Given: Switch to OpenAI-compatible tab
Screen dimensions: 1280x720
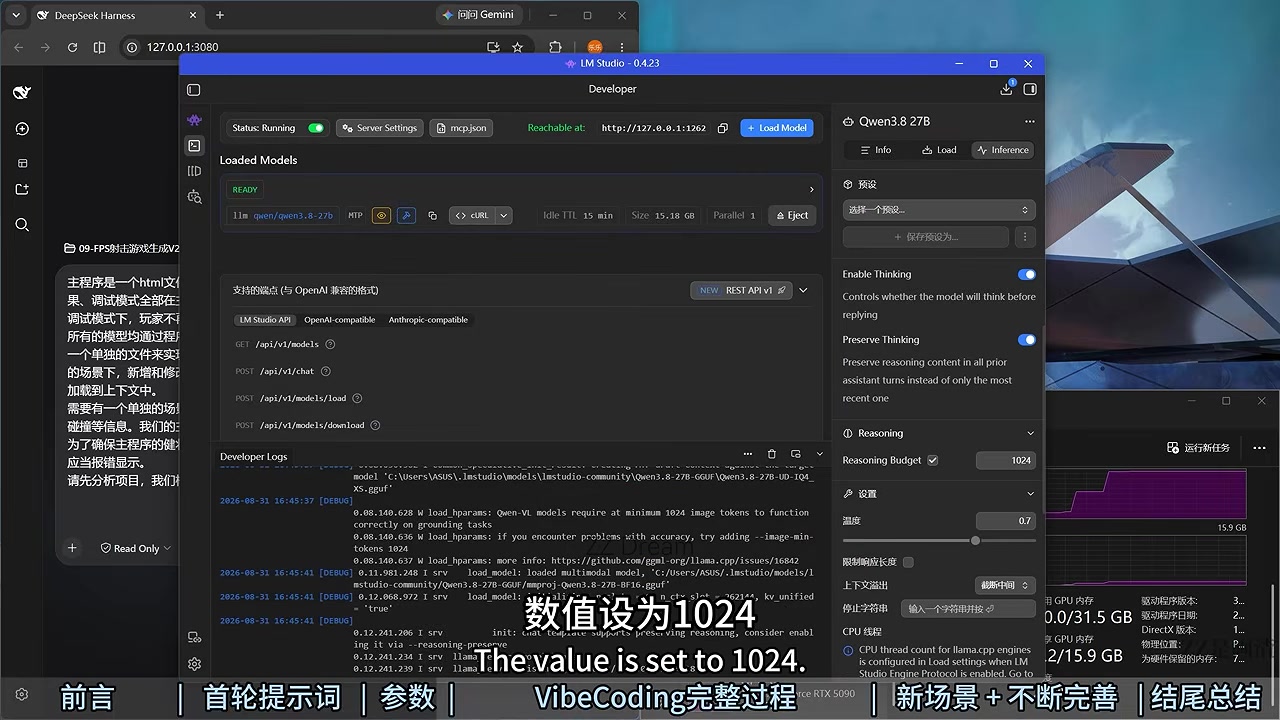Looking at the screenshot, I should click(x=340, y=320).
